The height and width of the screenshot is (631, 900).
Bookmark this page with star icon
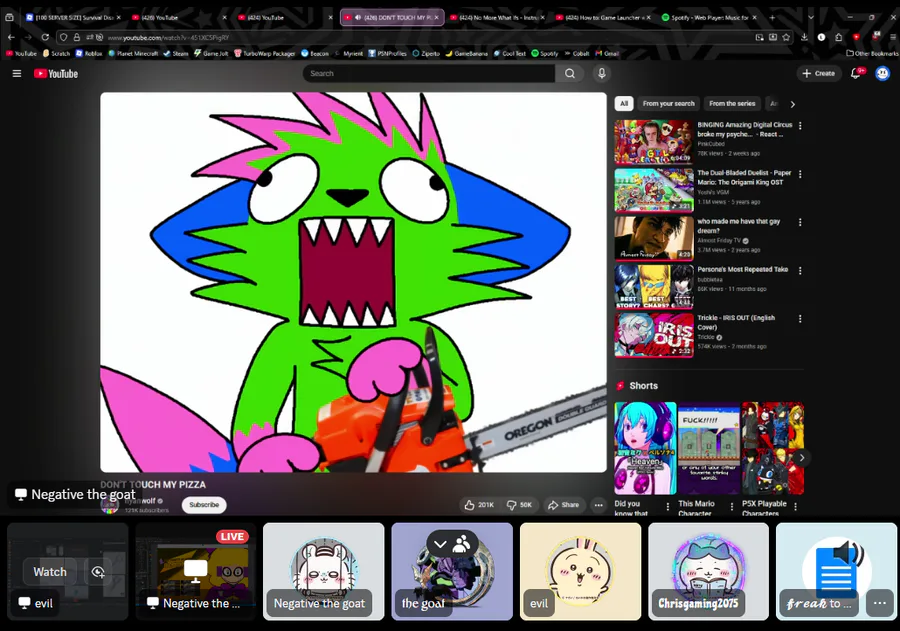point(786,37)
